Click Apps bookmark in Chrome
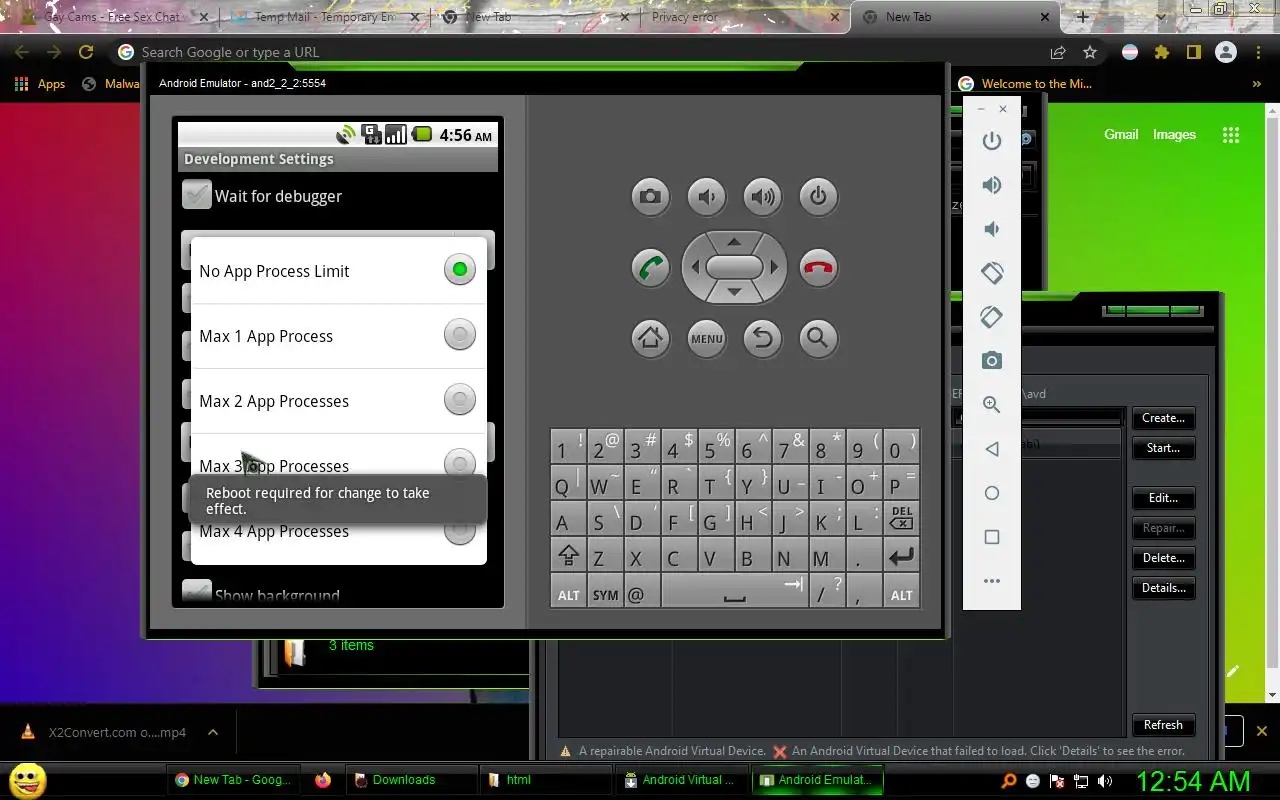The height and width of the screenshot is (800, 1280). point(41,84)
